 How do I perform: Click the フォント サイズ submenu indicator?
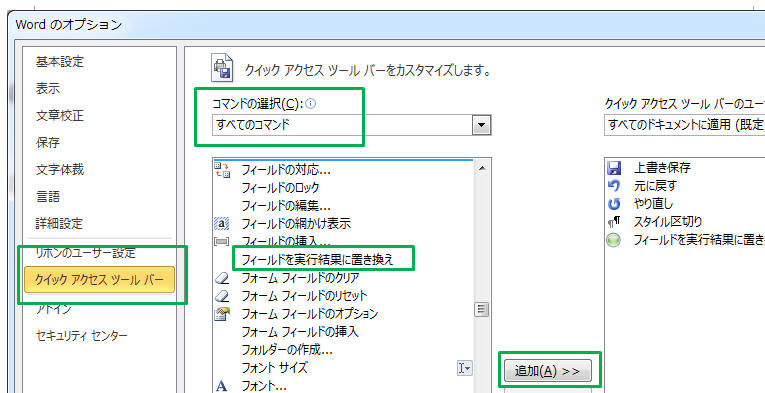[465, 368]
